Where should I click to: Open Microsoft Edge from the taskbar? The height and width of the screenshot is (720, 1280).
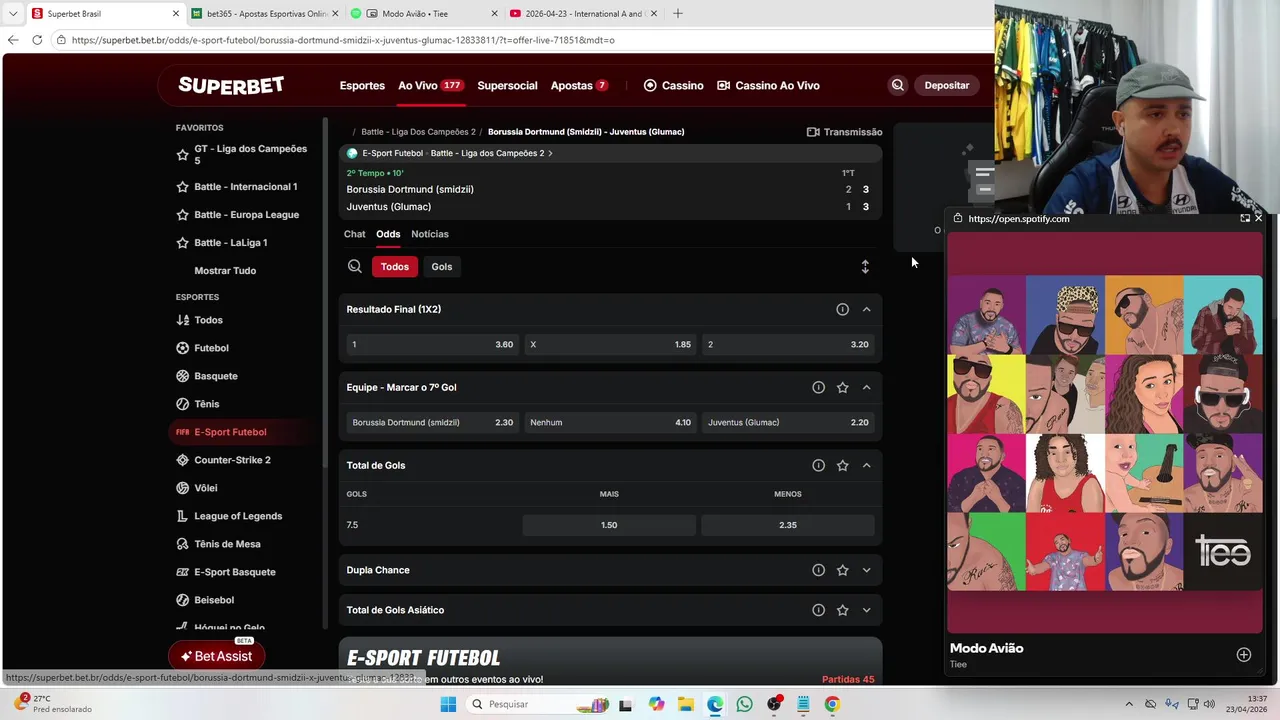[715, 704]
